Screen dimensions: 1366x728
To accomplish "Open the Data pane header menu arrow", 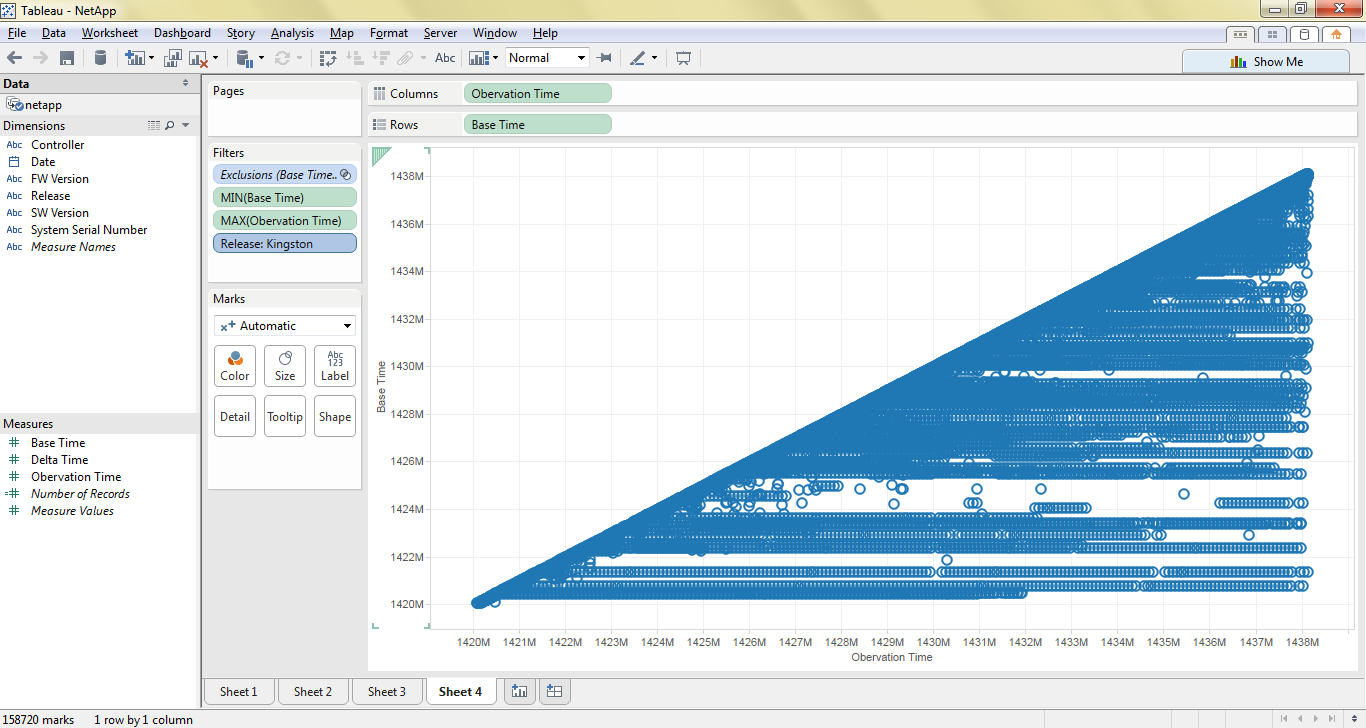I will 185,84.
